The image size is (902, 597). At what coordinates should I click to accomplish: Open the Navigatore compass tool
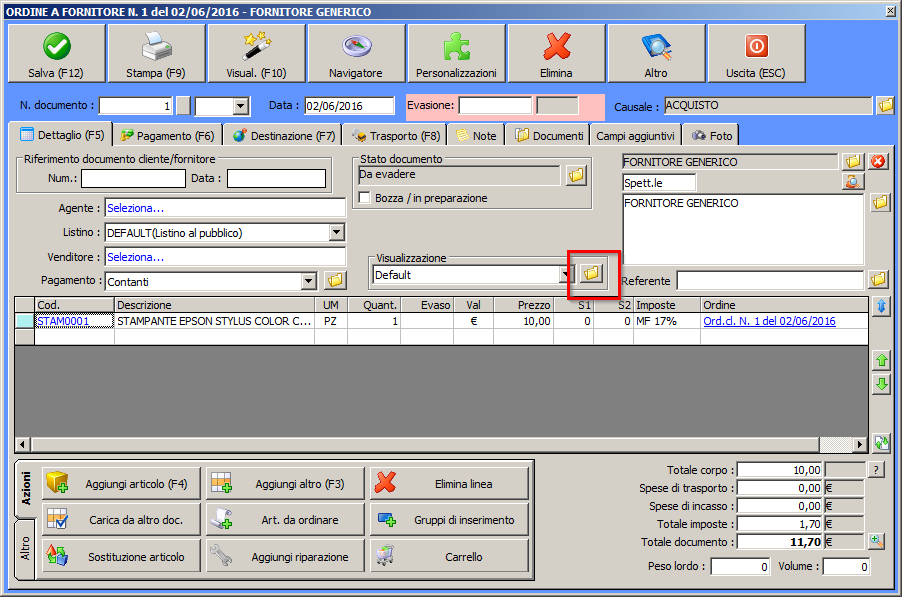tap(357, 53)
